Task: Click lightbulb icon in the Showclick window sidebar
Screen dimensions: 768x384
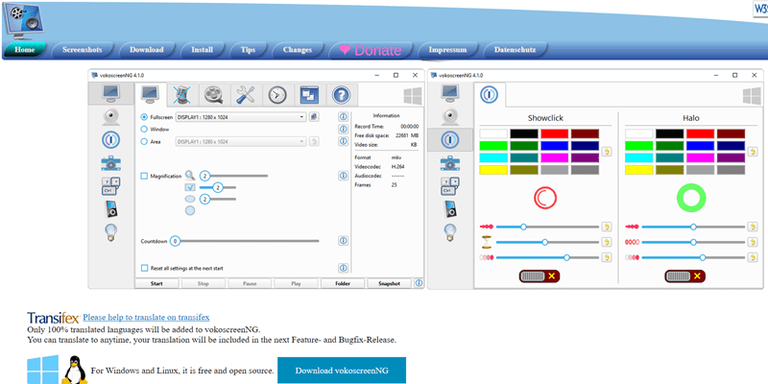Action: (451, 232)
